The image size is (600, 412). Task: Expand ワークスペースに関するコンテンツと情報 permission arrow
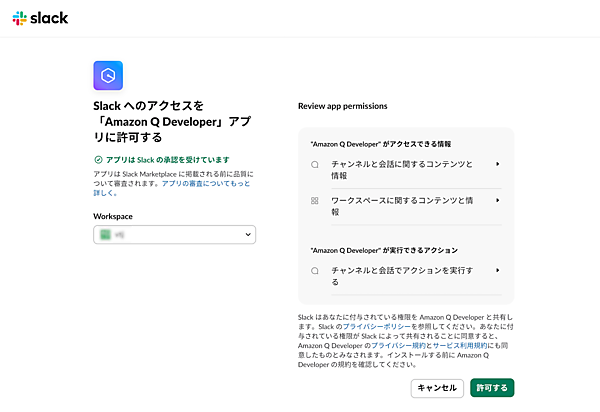tap(498, 200)
